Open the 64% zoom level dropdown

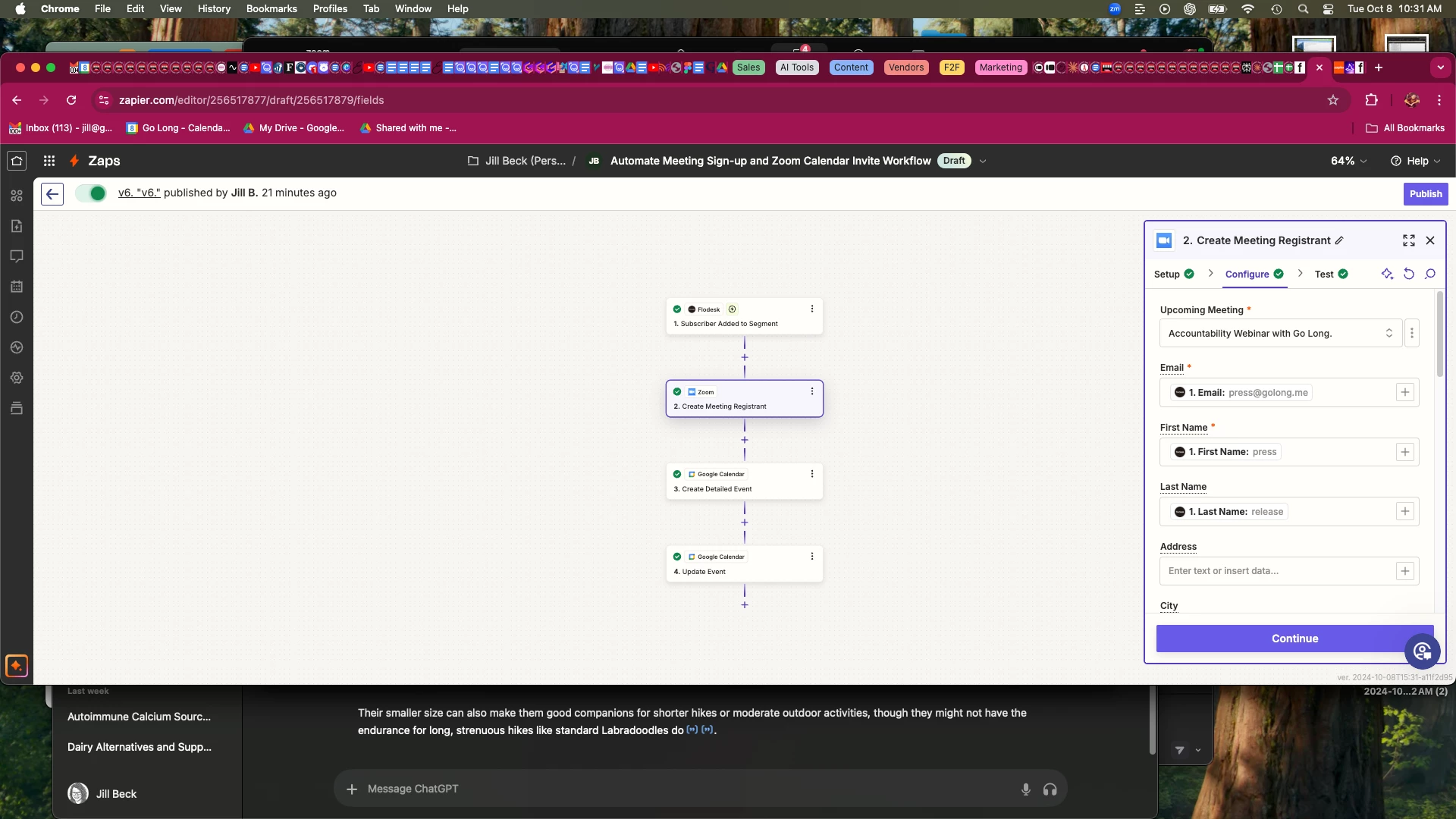pos(1348,161)
